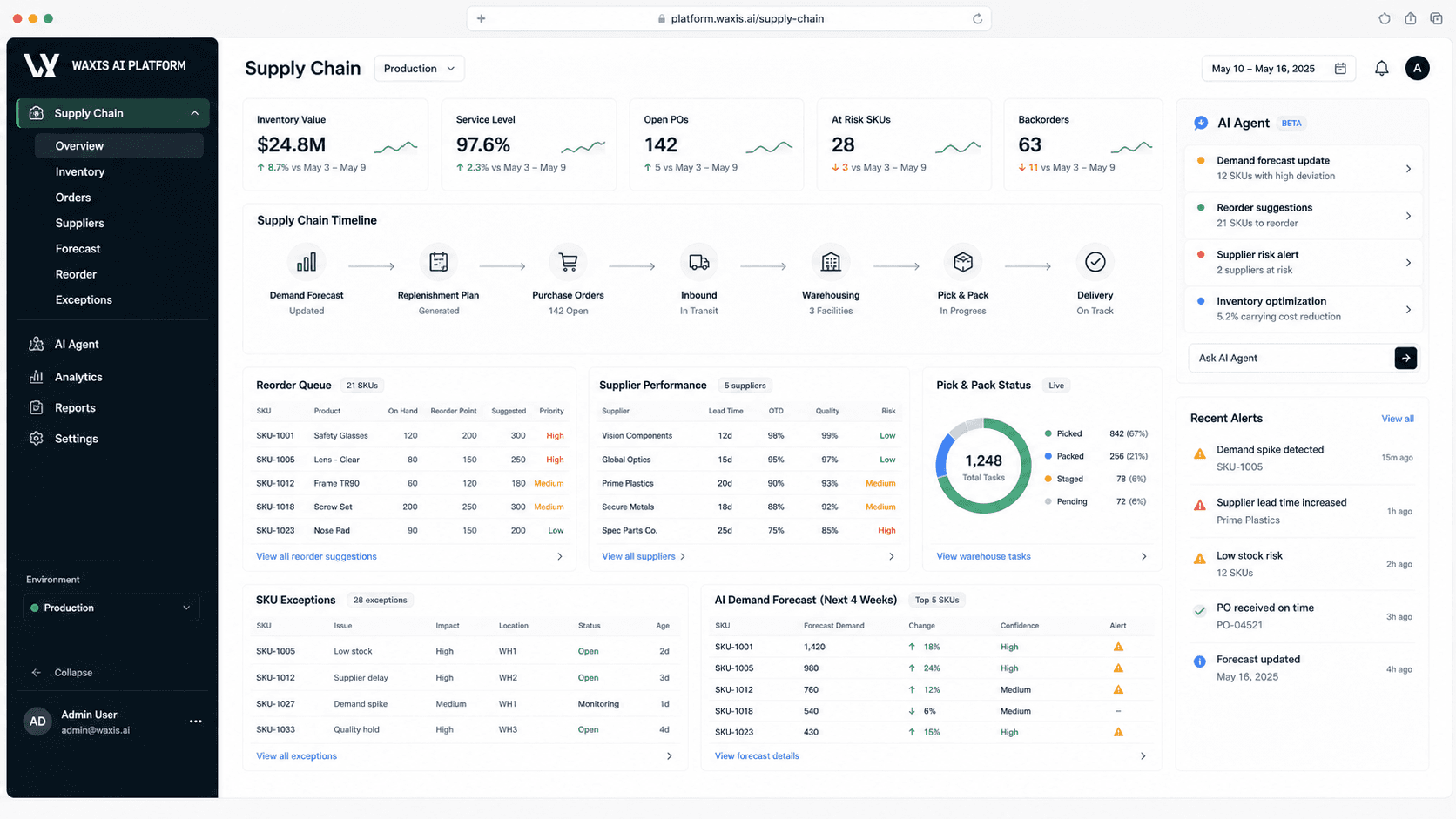Go to Exceptions in sidebar
The image size is (1456, 819).
pos(84,300)
